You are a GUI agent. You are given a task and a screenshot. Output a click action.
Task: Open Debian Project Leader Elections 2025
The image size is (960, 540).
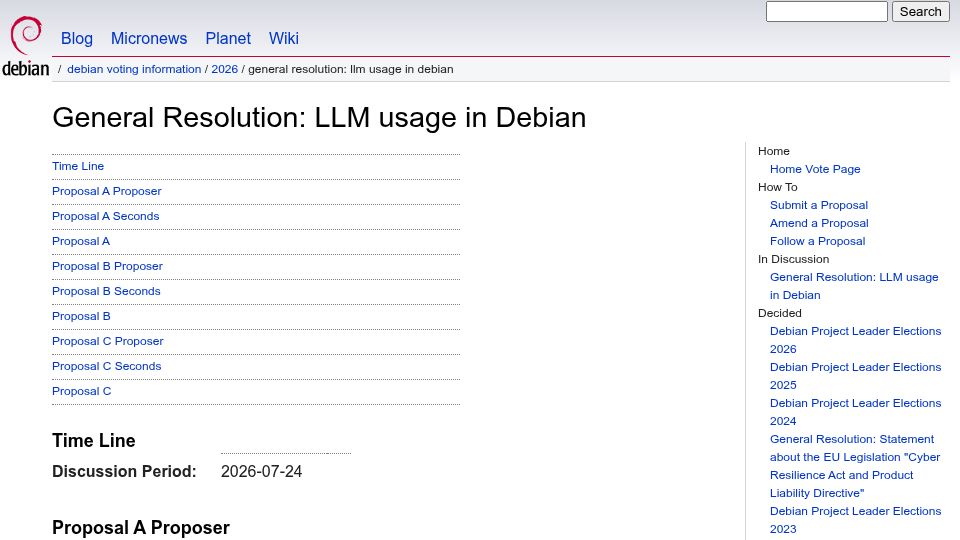(855, 376)
